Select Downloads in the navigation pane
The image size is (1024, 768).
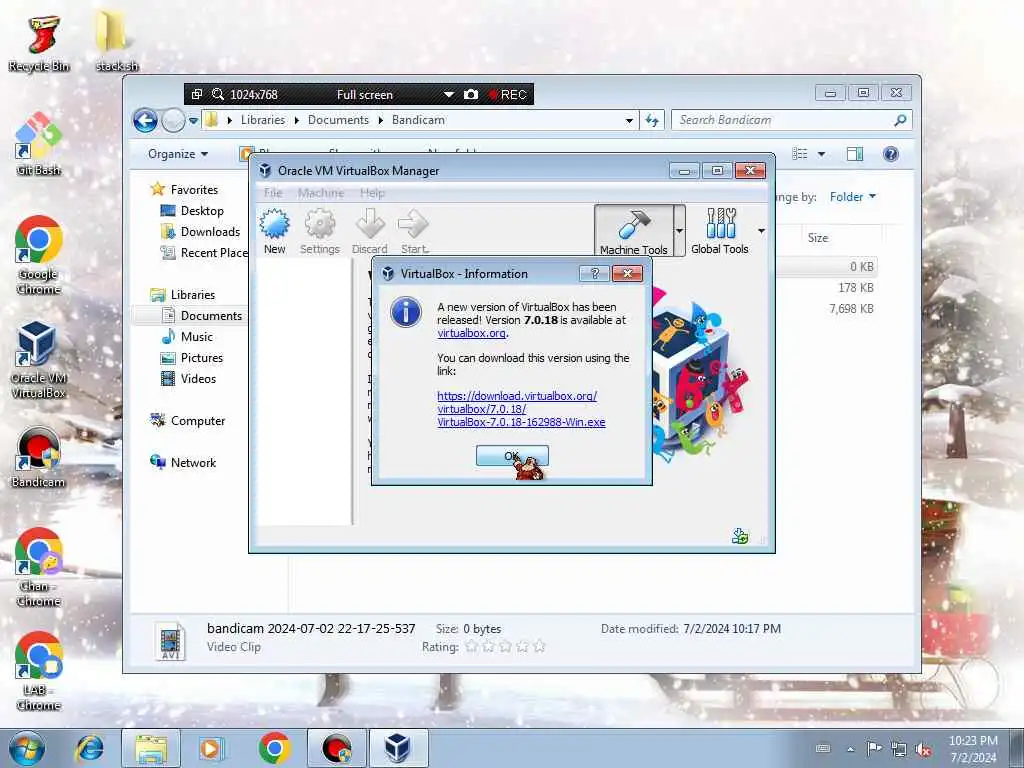tap(201, 232)
